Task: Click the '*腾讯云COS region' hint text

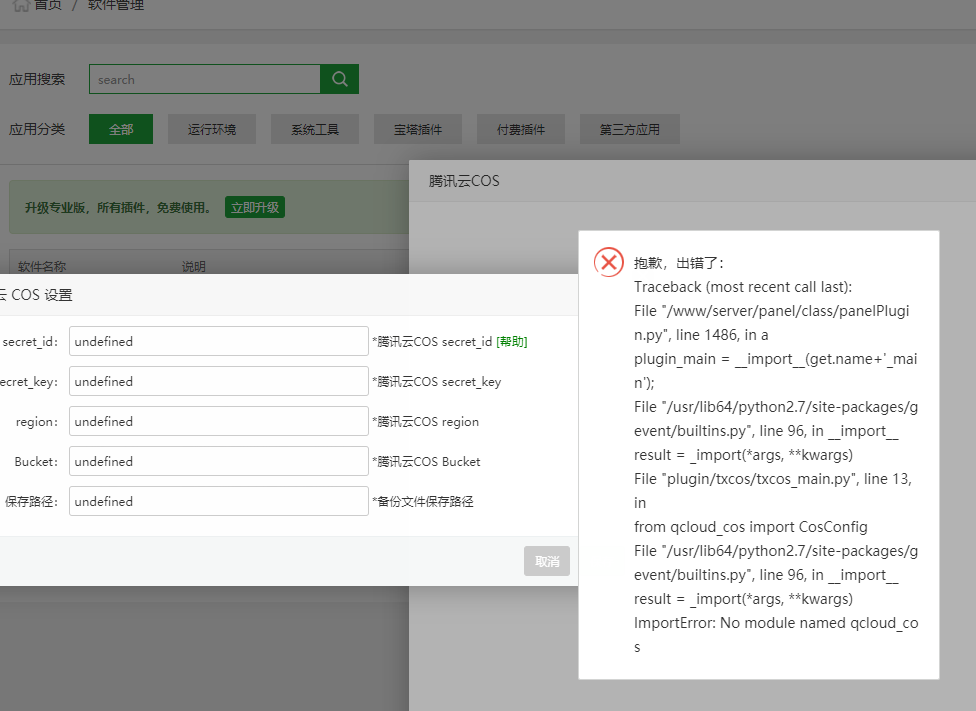Action: point(426,421)
